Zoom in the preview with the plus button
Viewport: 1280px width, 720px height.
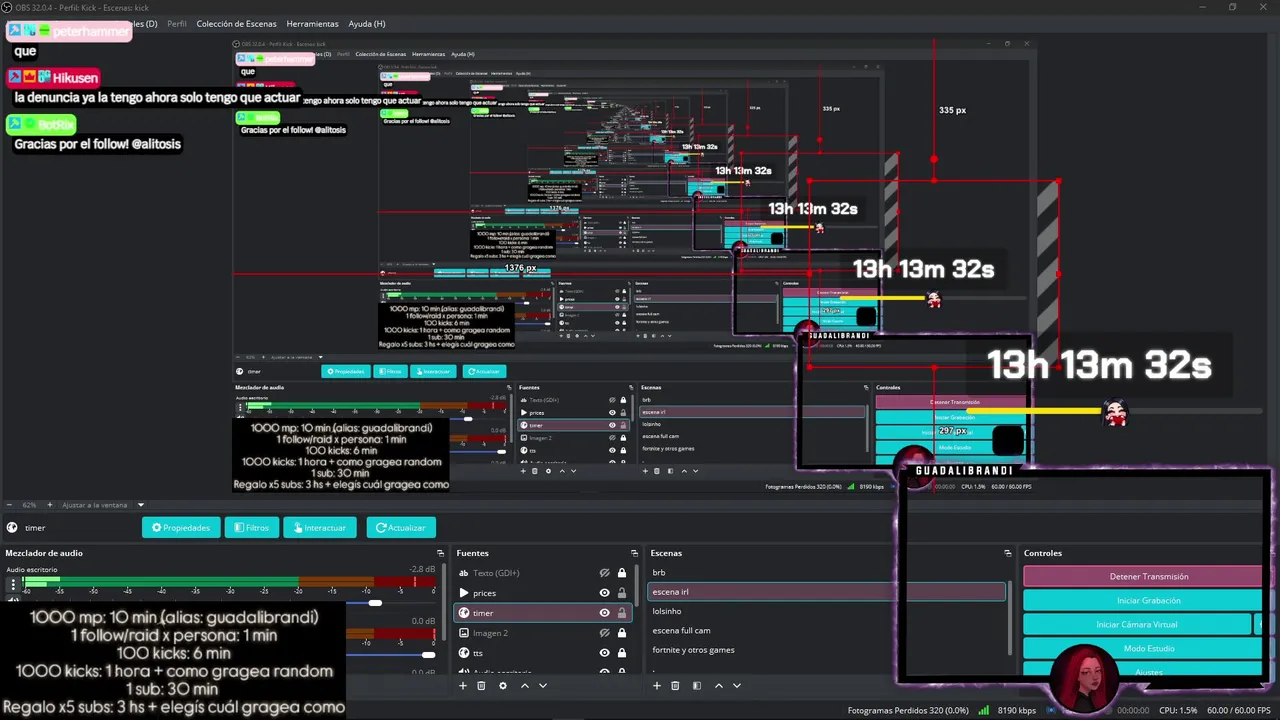[52, 505]
